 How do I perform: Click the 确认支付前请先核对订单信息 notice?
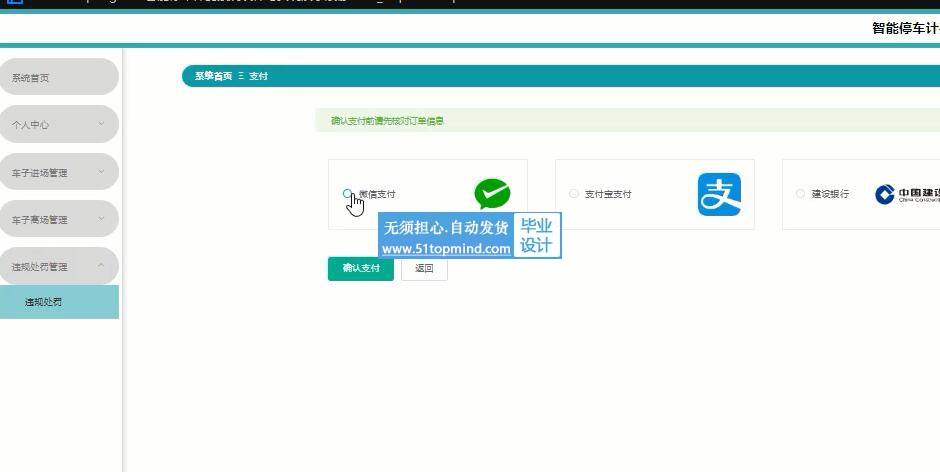(387, 121)
